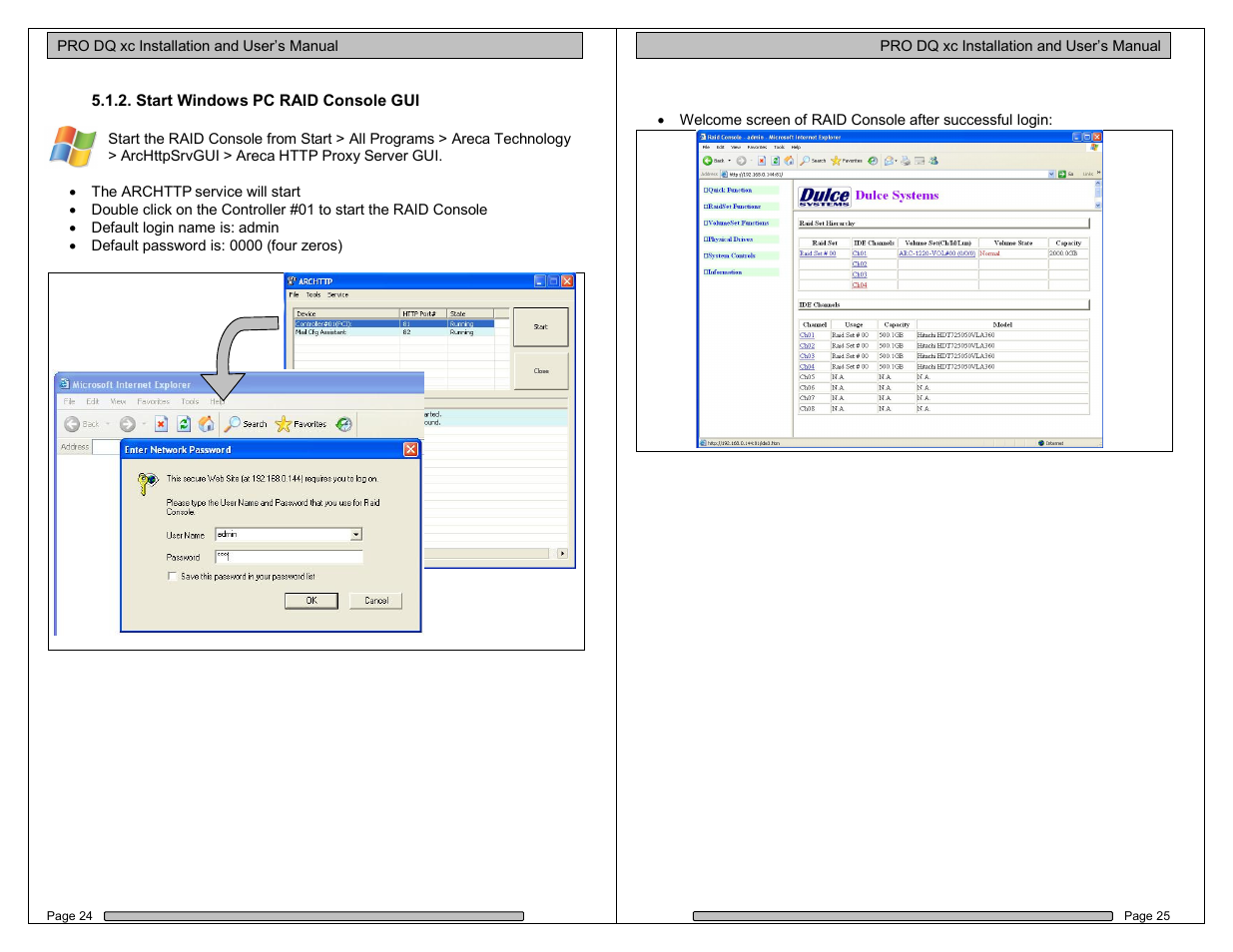This screenshot has height=952, width=1233.
Task: Click the Home icon in the login IE toolbar
Action: pyautogui.click(x=206, y=424)
